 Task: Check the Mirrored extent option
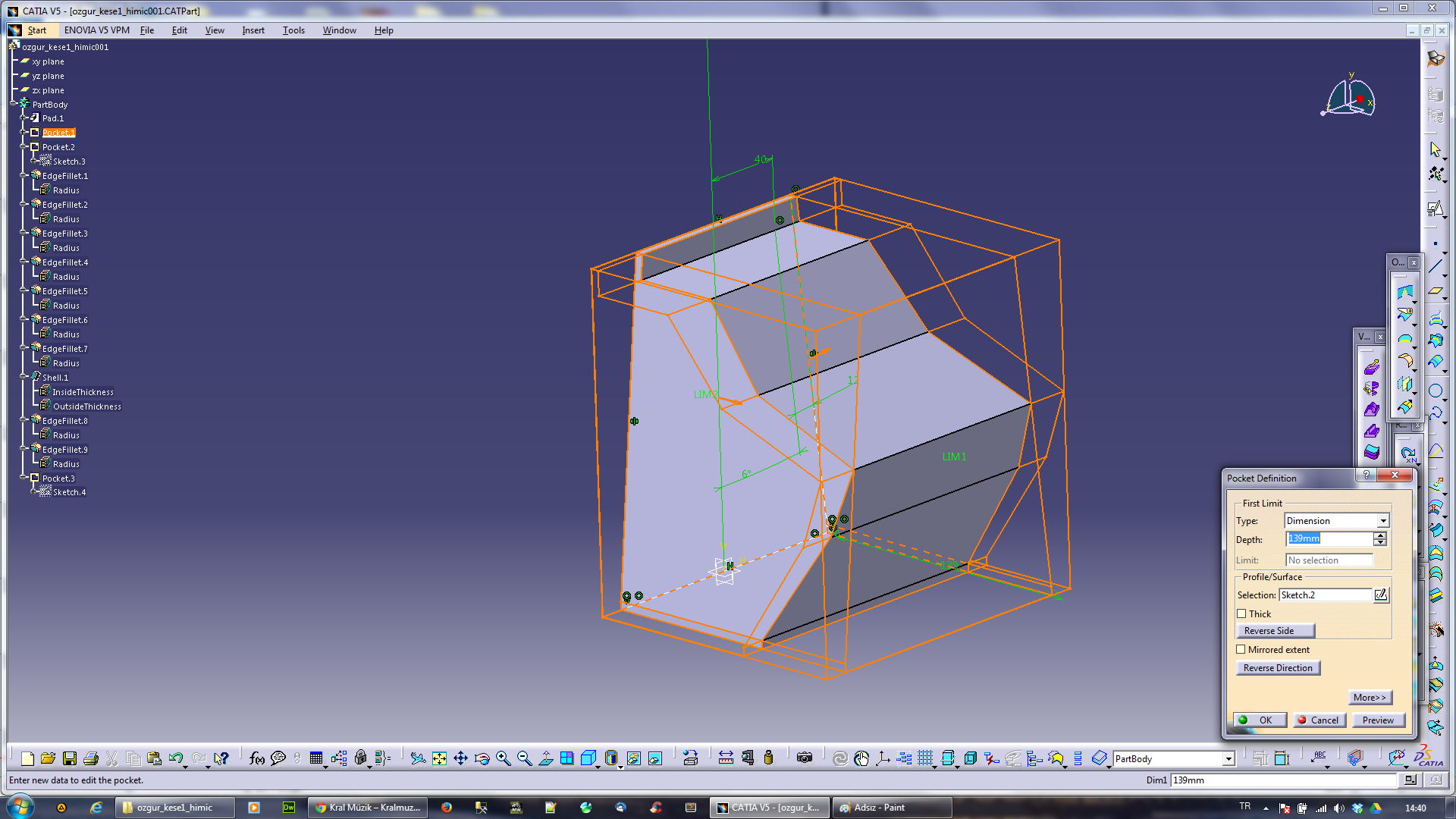pyautogui.click(x=1241, y=649)
